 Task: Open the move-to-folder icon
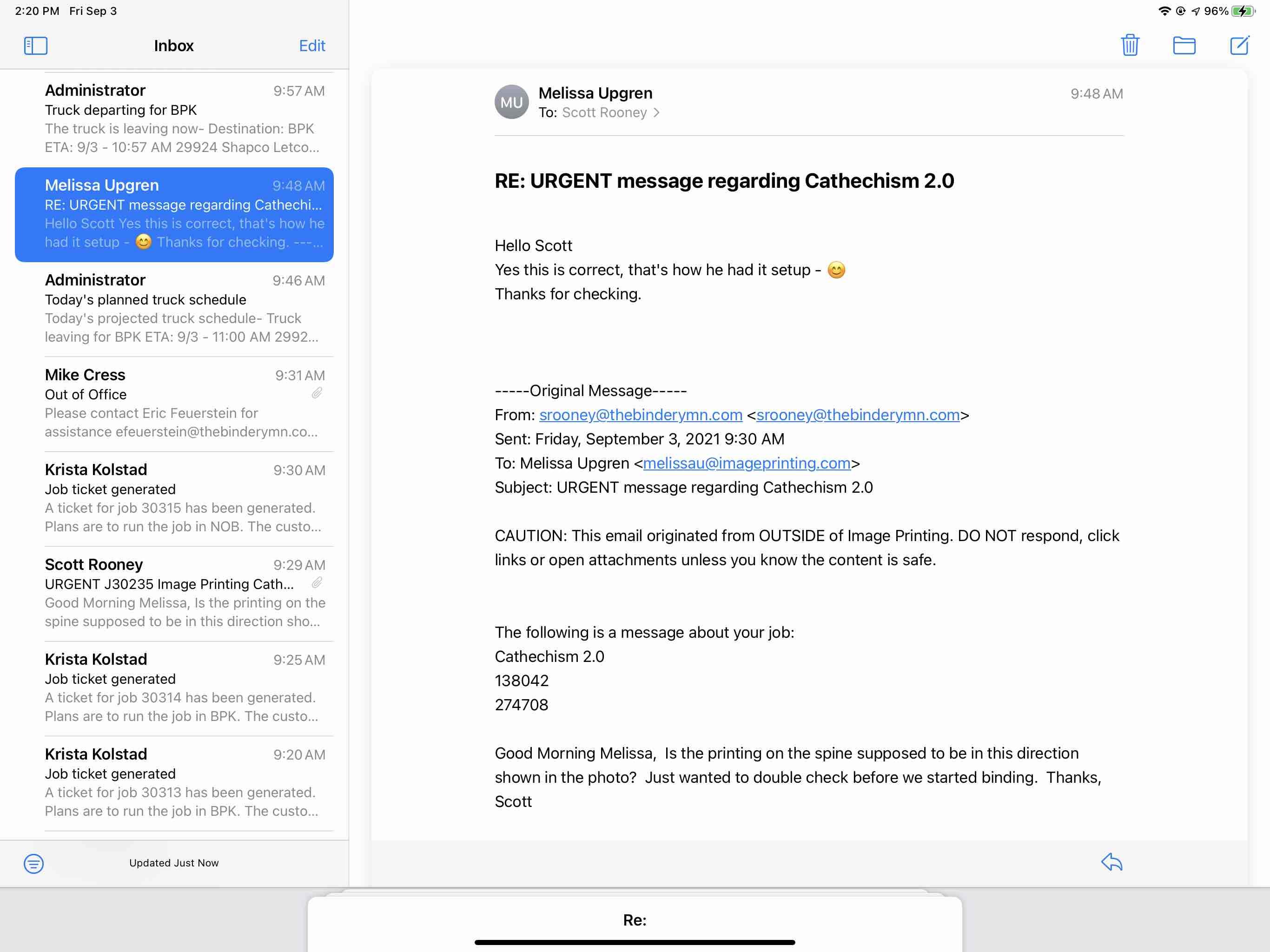click(x=1184, y=46)
